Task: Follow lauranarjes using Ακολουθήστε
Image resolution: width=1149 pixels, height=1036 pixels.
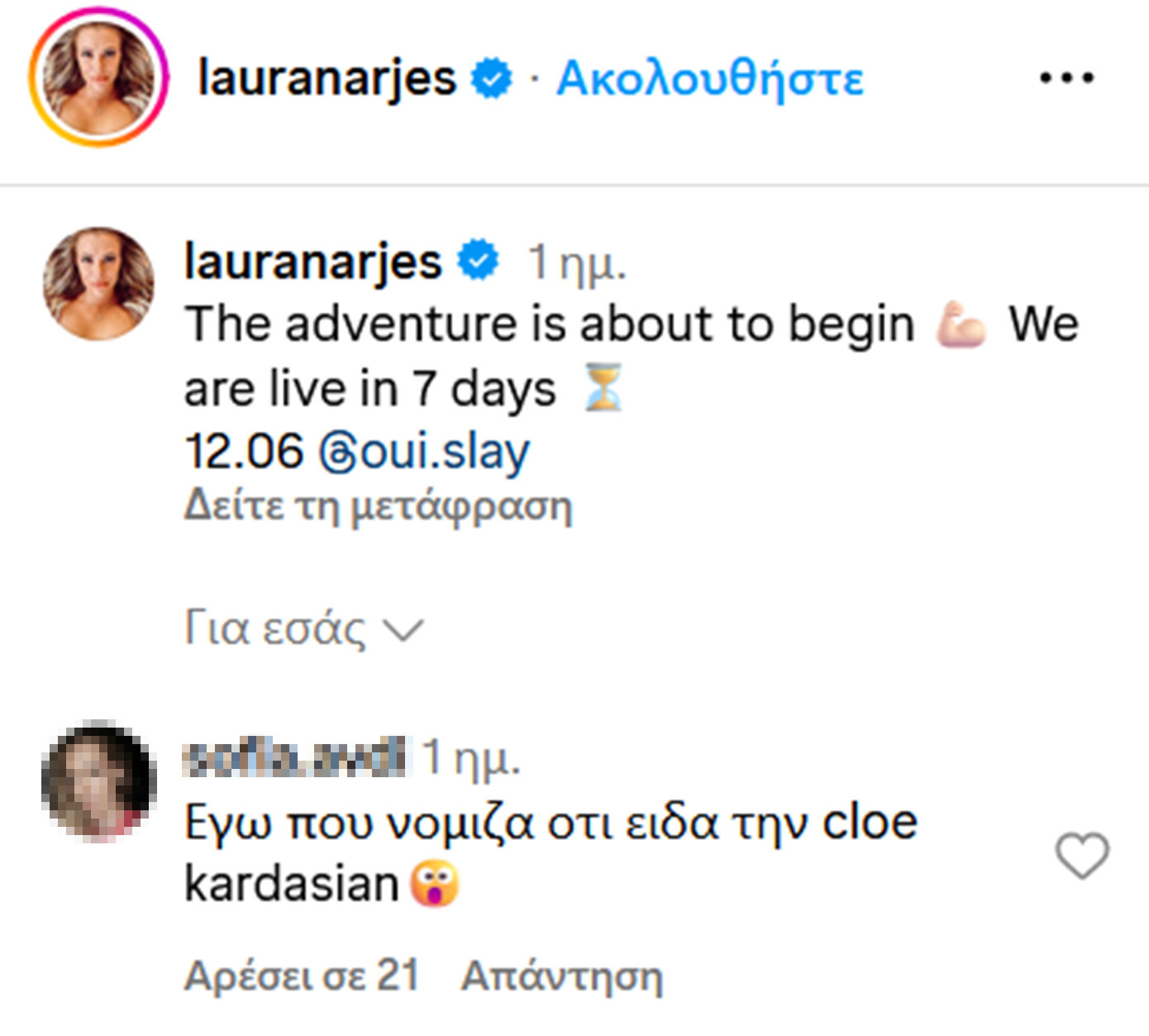Action: tap(710, 79)
